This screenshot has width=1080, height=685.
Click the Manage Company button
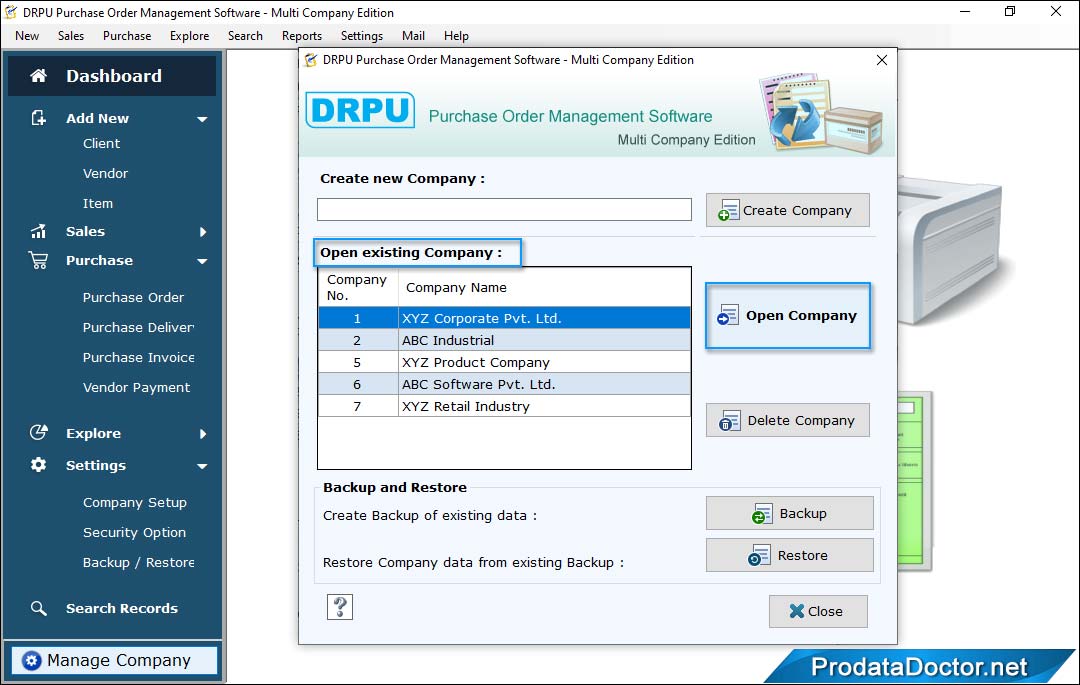coord(114,661)
